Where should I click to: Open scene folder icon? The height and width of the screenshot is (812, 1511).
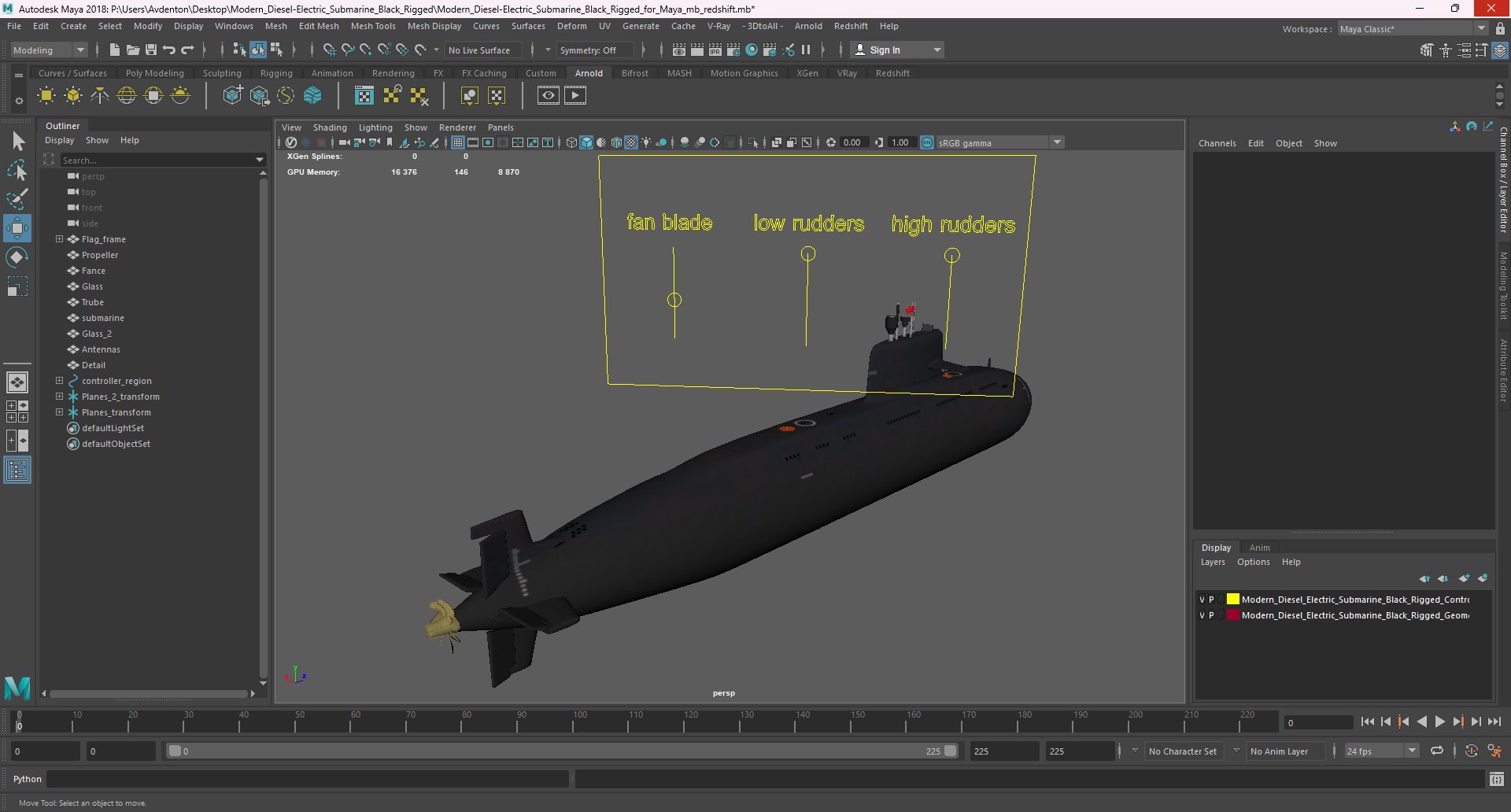132,50
